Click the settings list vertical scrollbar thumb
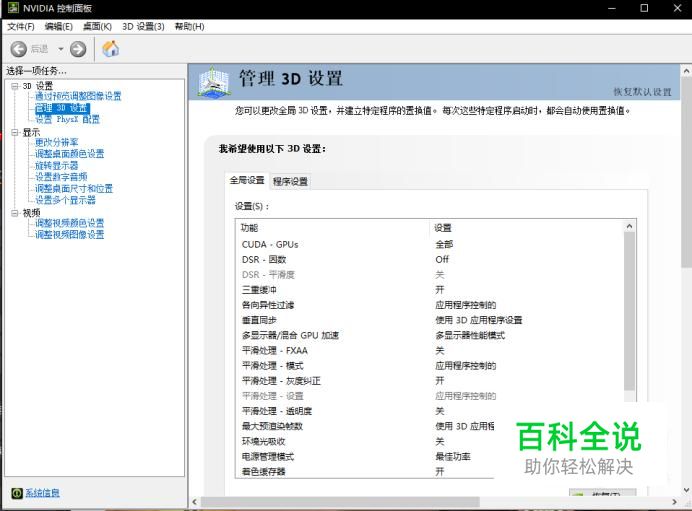 click(x=629, y=311)
